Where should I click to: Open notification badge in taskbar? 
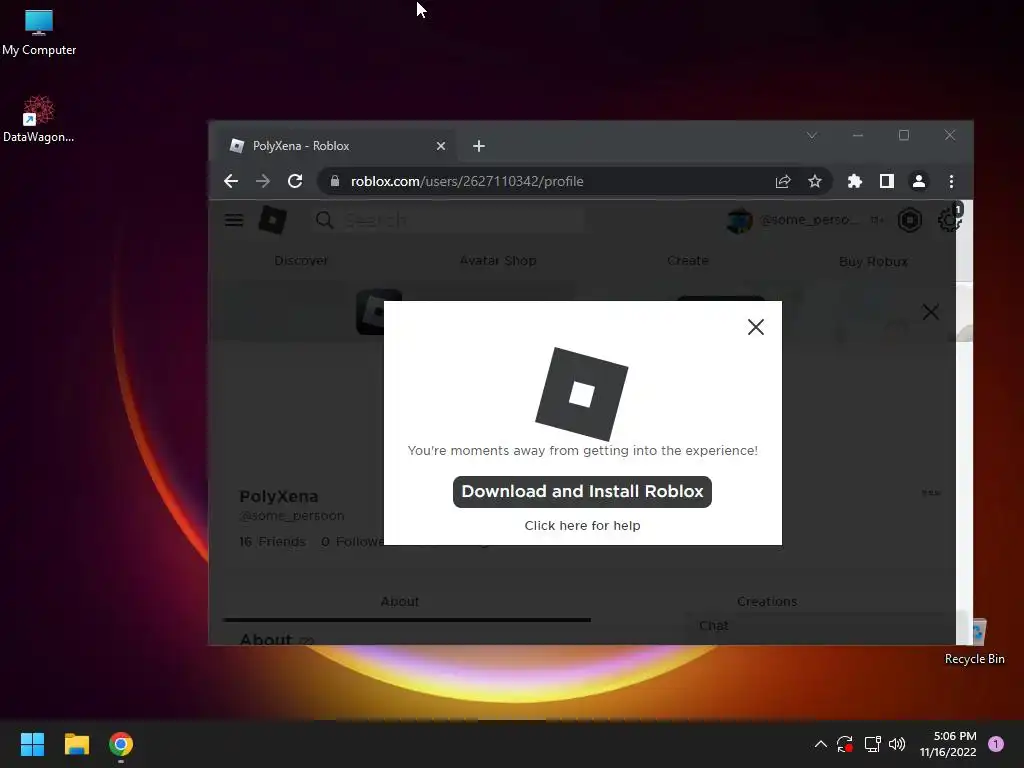(996, 744)
